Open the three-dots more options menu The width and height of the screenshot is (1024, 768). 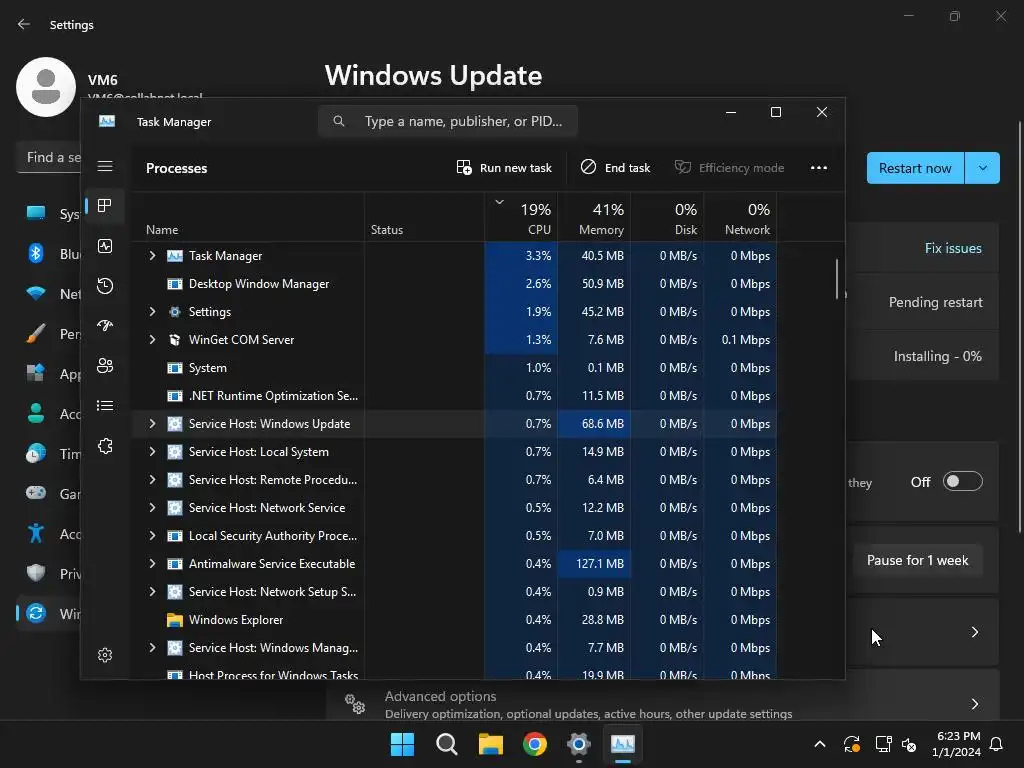818,168
